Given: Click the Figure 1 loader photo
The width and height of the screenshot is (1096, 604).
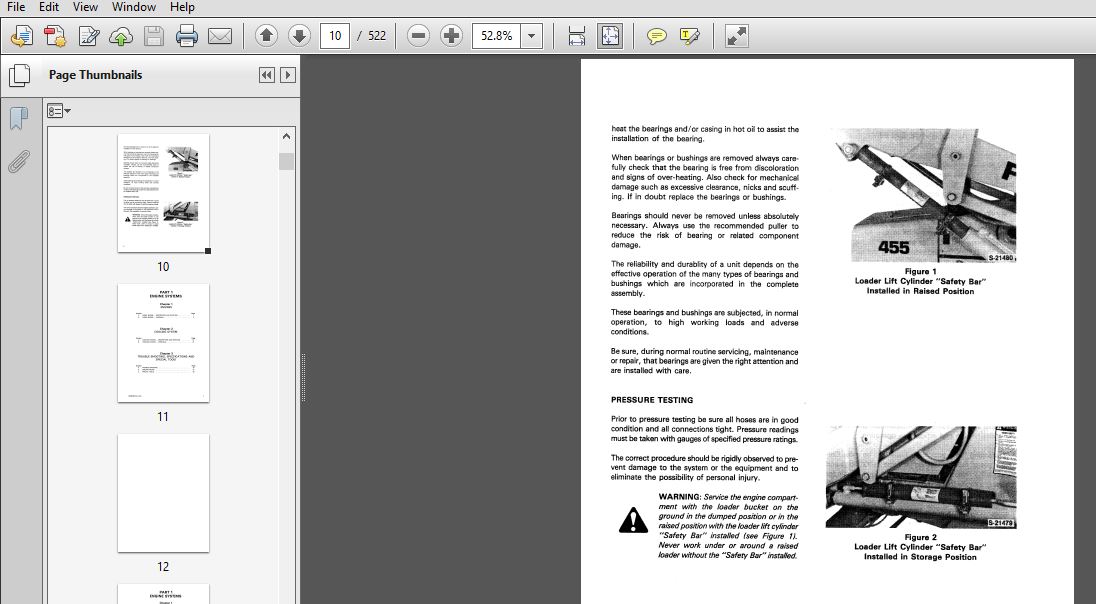Looking at the screenshot, I should pos(921,195).
